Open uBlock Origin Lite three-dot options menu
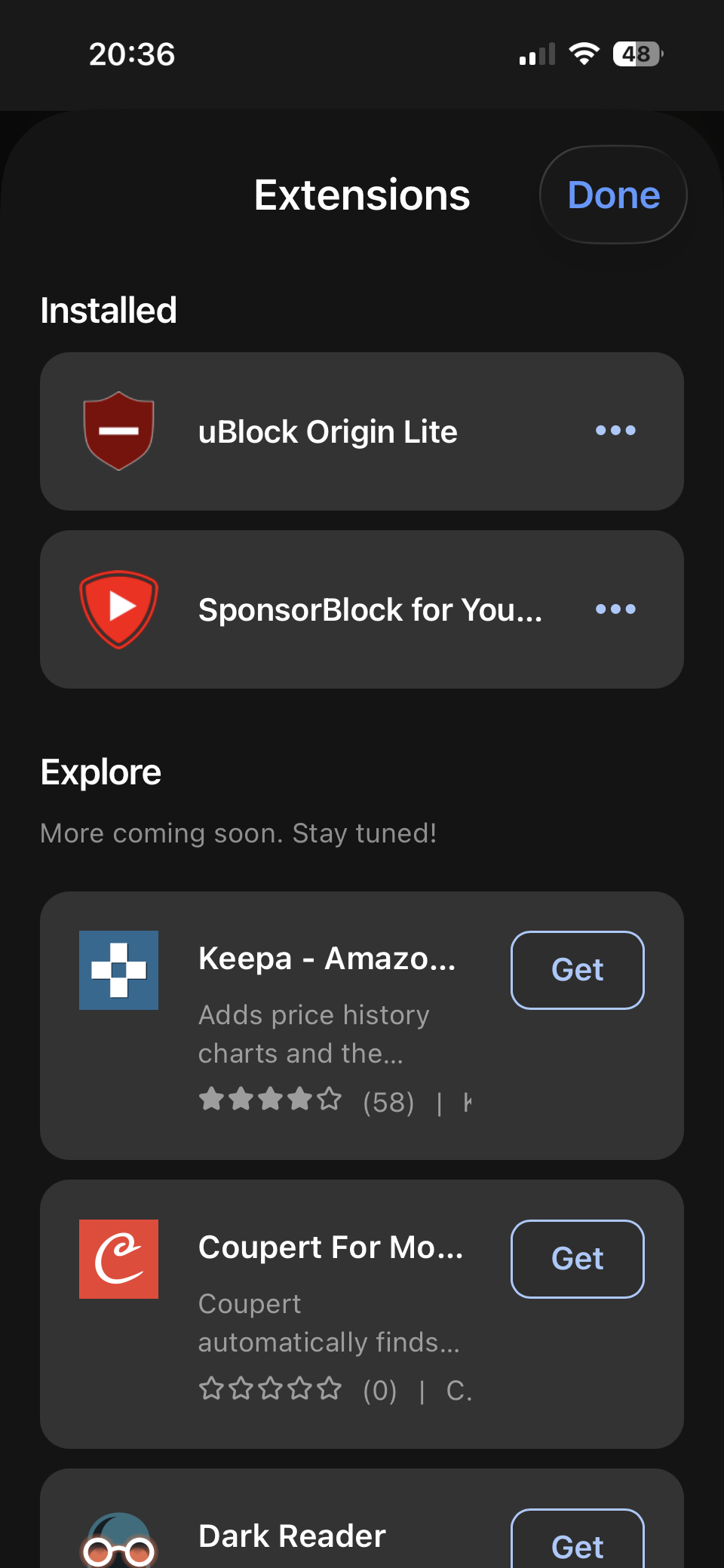The image size is (724, 1568). 615,431
